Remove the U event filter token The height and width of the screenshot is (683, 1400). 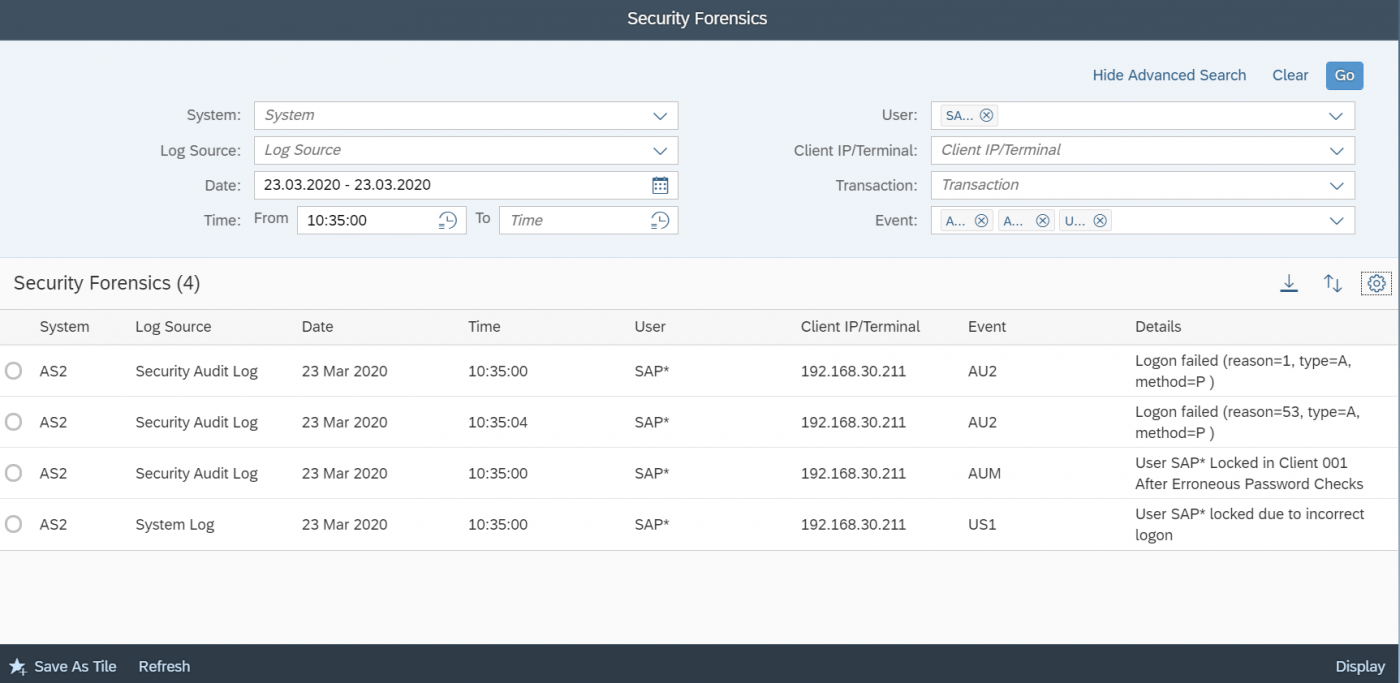[1099, 219]
